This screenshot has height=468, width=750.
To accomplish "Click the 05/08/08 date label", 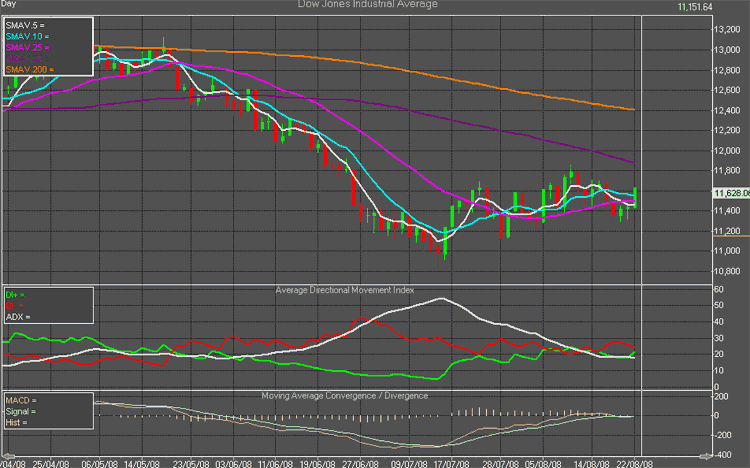I will pyautogui.click(x=543, y=464).
